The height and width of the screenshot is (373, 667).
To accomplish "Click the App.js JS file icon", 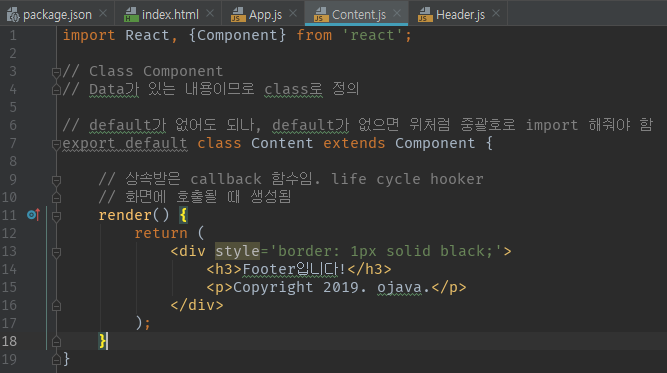I will pos(238,15).
